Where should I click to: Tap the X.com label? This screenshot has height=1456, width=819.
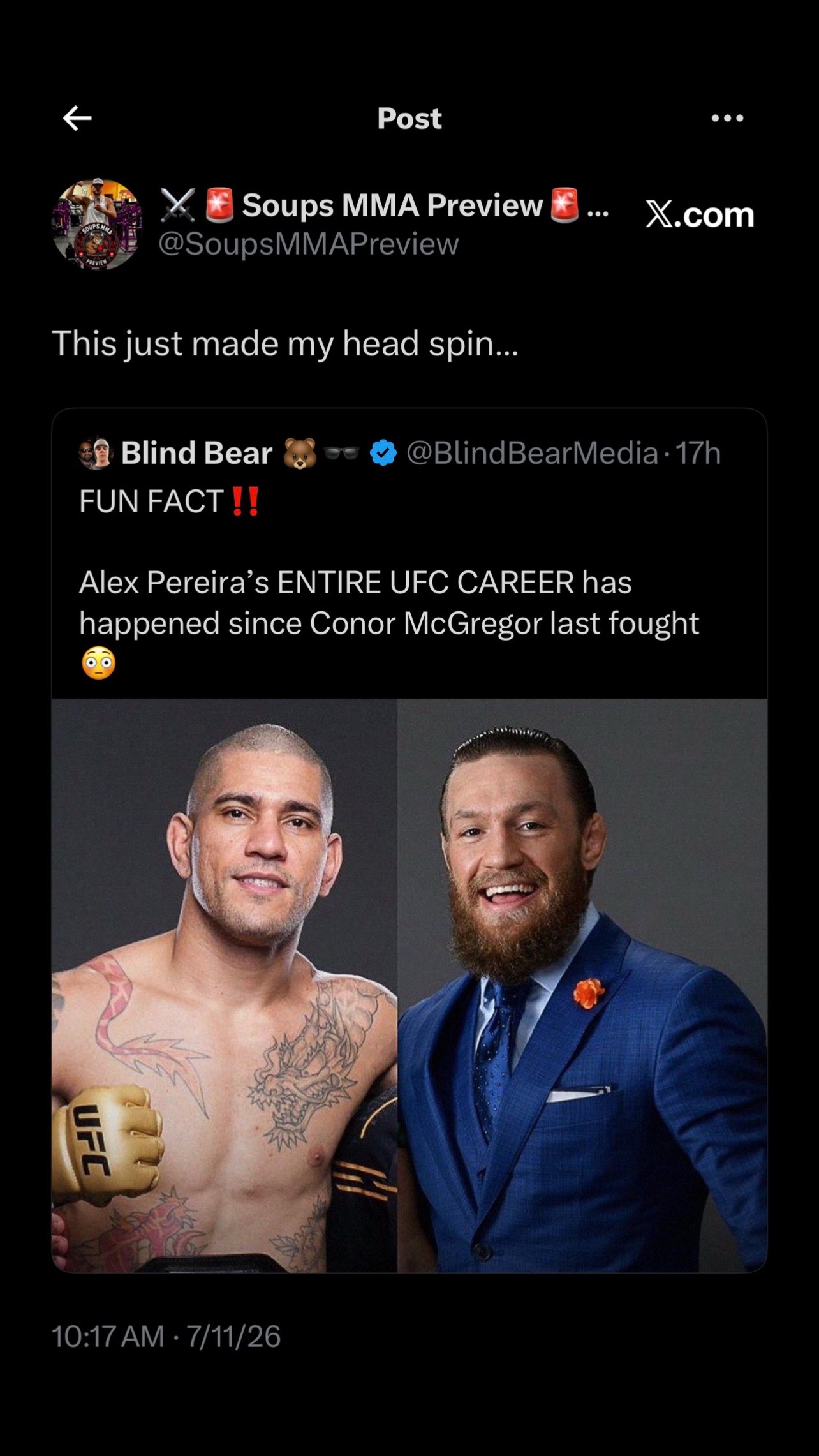(x=700, y=214)
